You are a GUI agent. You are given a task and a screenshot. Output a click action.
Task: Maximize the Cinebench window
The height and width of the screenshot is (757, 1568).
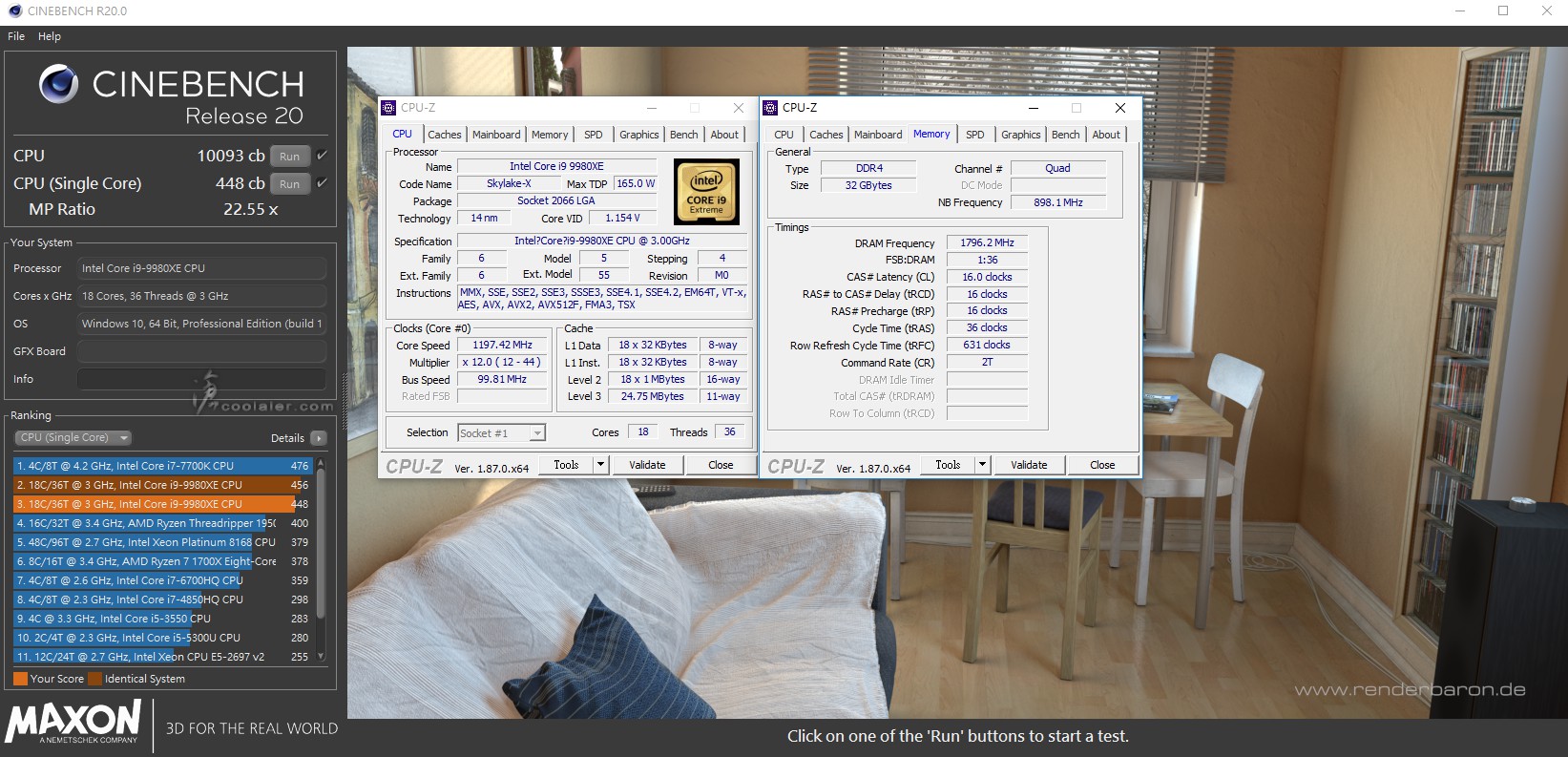tap(1503, 11)
